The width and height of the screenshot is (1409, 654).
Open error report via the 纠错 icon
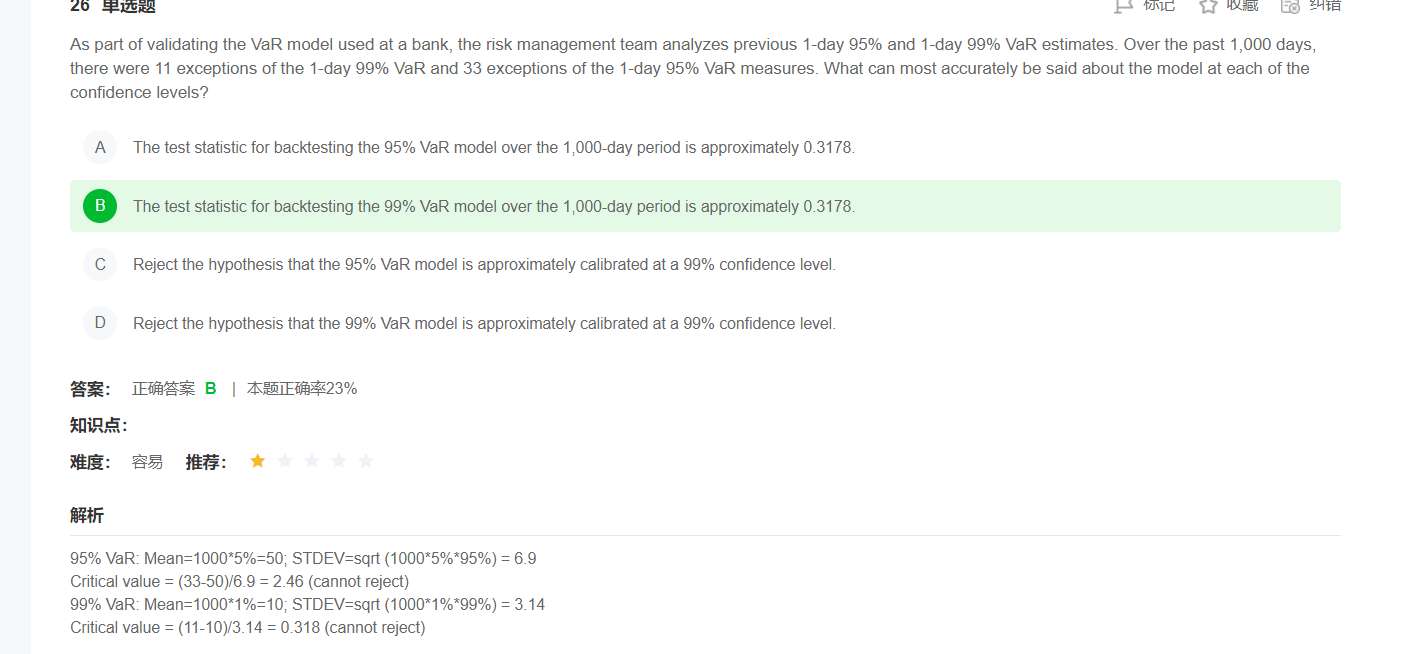pos(1290,5)
